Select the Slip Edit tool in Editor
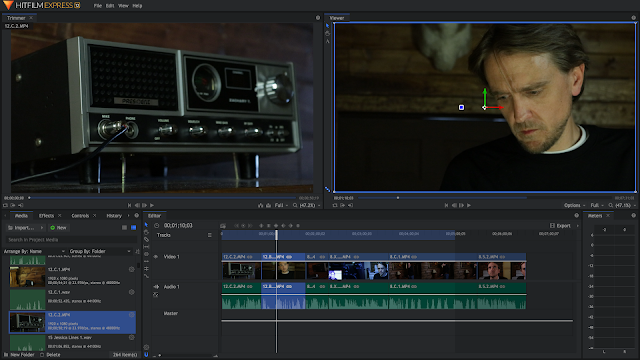The image size is (640, 360). pos(146,247)
